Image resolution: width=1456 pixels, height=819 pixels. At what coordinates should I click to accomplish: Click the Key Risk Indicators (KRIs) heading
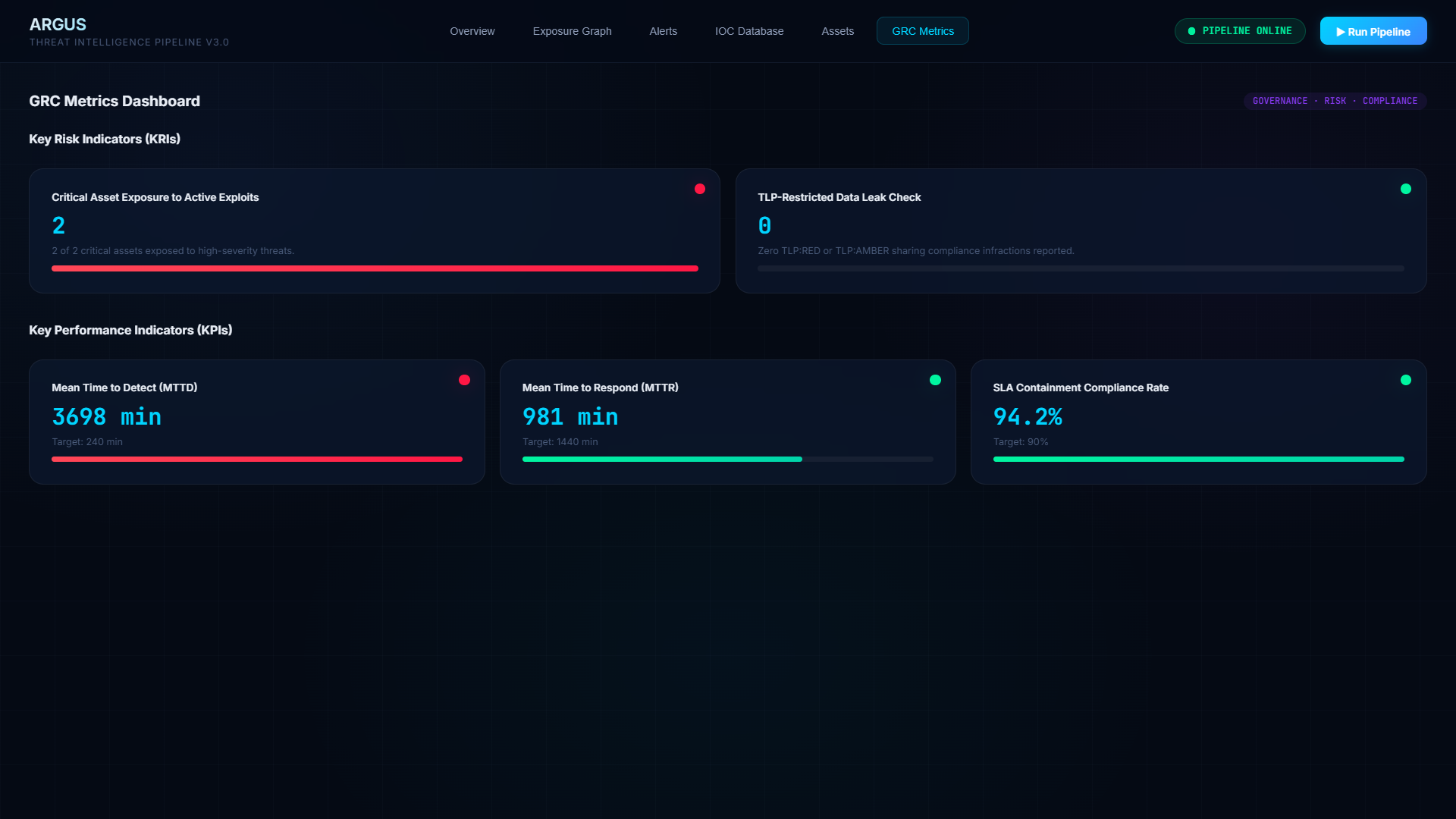pos(105,139)
